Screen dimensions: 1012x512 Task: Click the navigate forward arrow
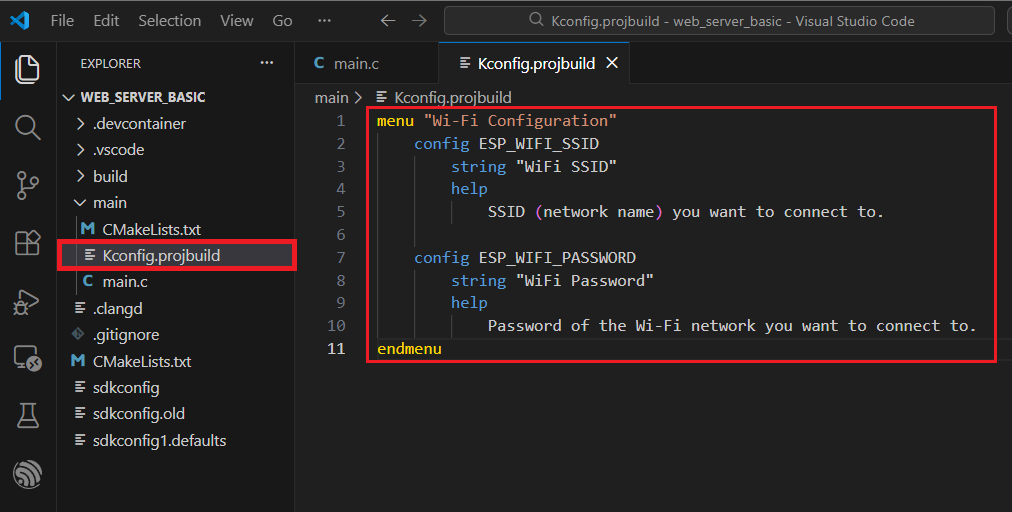(419, 20)
